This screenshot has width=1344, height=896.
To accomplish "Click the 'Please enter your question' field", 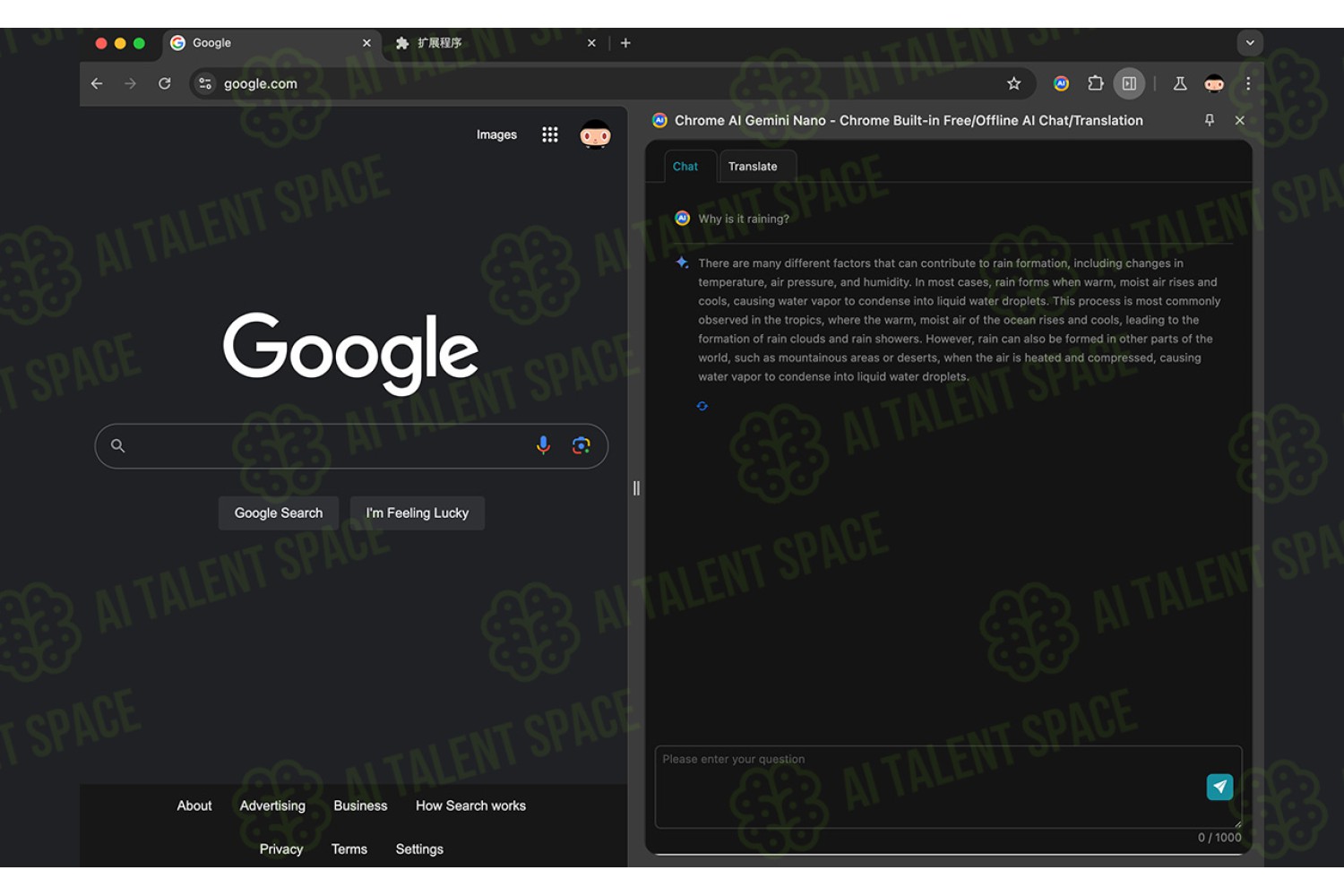I will tap(949, 787).
